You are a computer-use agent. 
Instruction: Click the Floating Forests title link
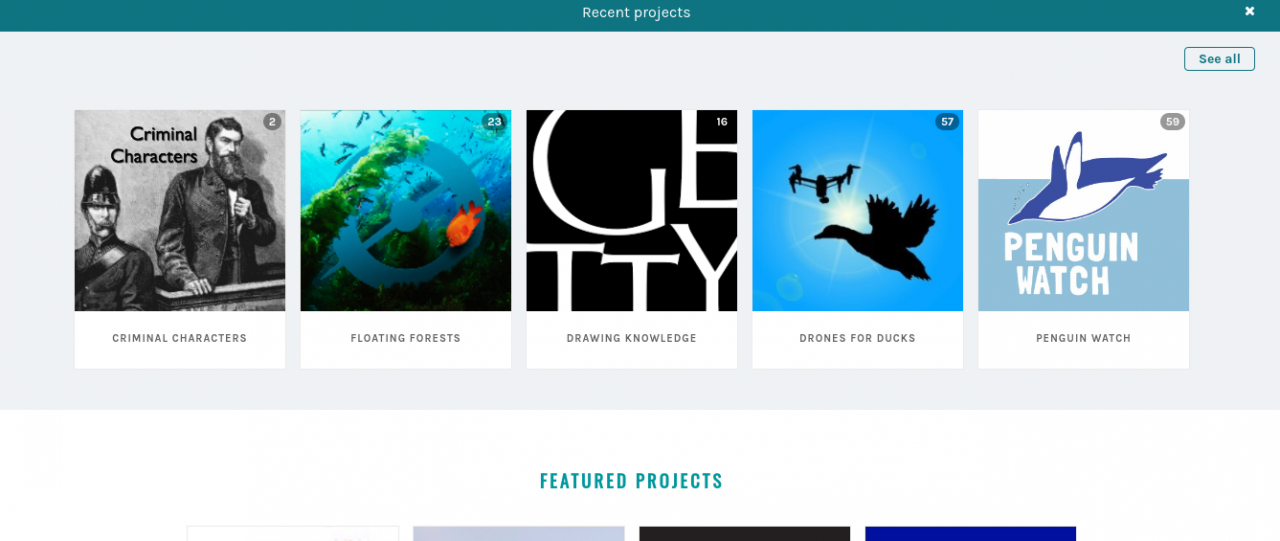(x=406, y=338)
